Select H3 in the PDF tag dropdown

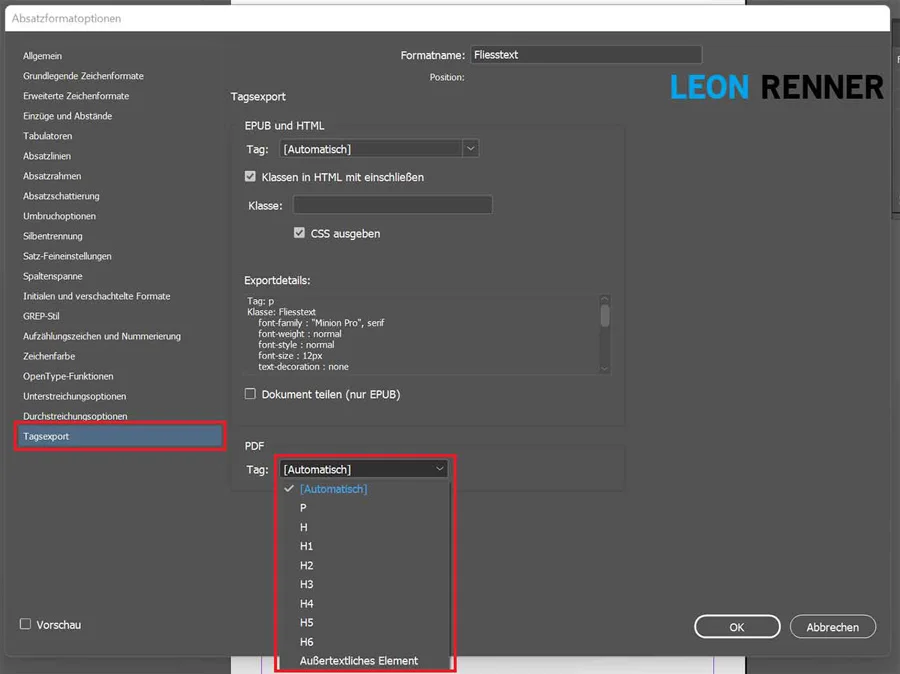click(x=307, y=584)
